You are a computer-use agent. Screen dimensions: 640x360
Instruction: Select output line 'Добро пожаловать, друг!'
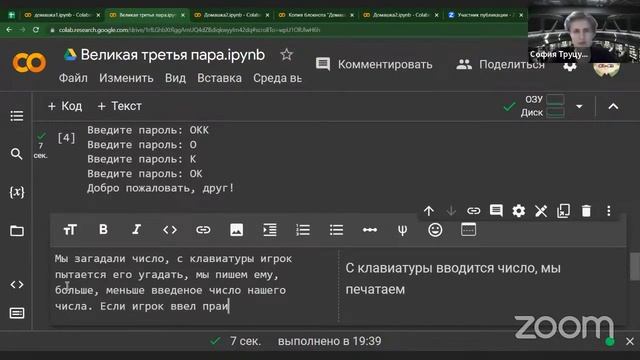click(160, 188)
